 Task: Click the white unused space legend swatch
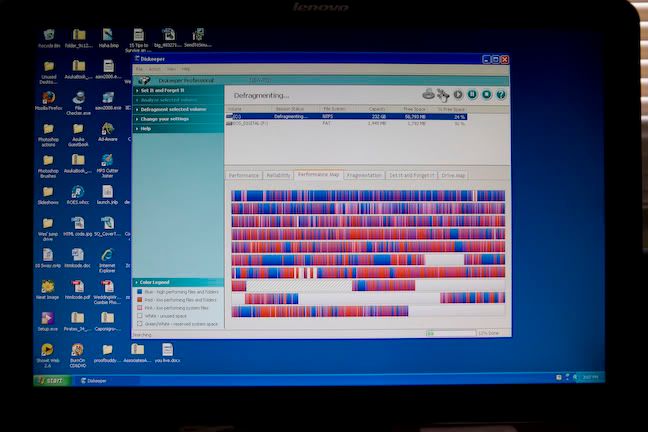click(139, 316)
